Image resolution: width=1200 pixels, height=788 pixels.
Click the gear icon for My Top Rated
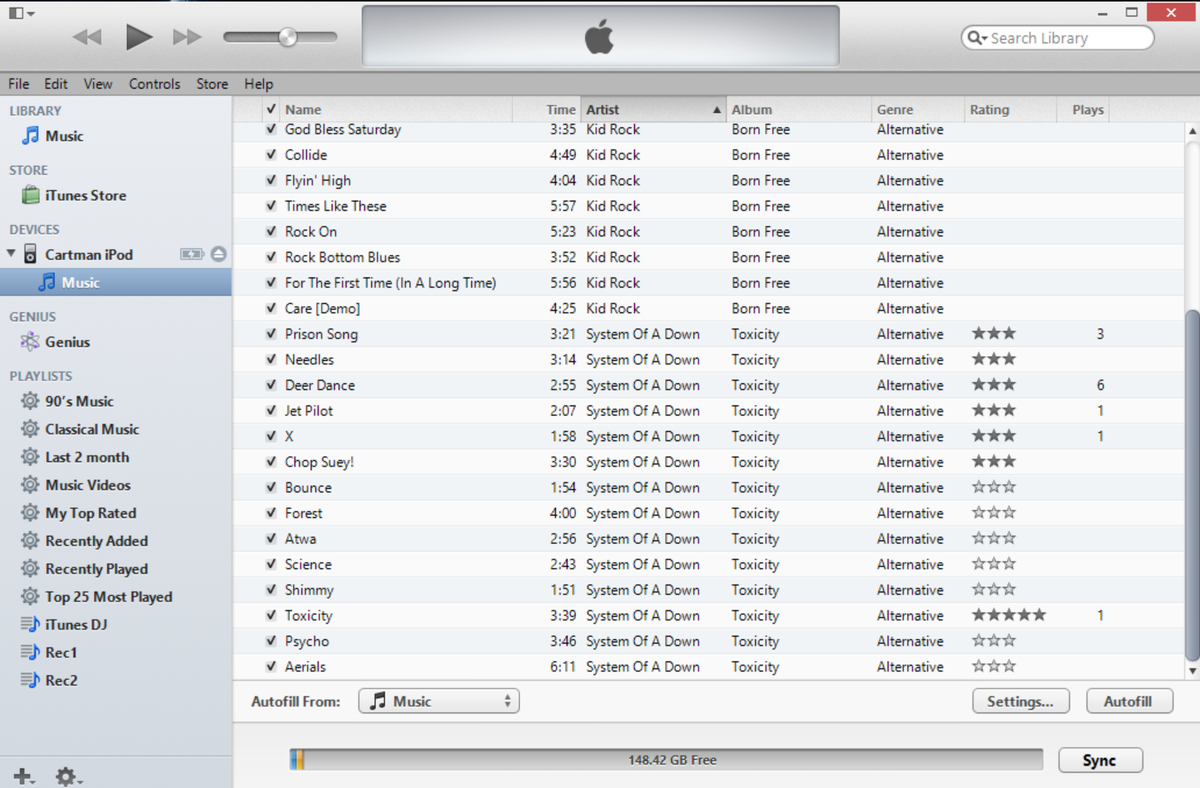(x=30, y=513)
